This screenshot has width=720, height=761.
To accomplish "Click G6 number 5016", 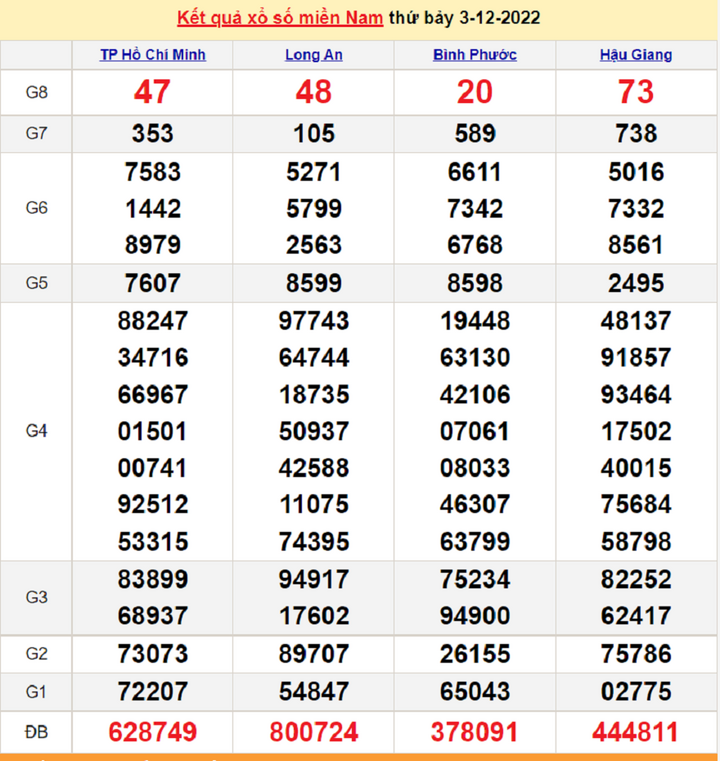I will pyautogui.click(x=636, y=172).
